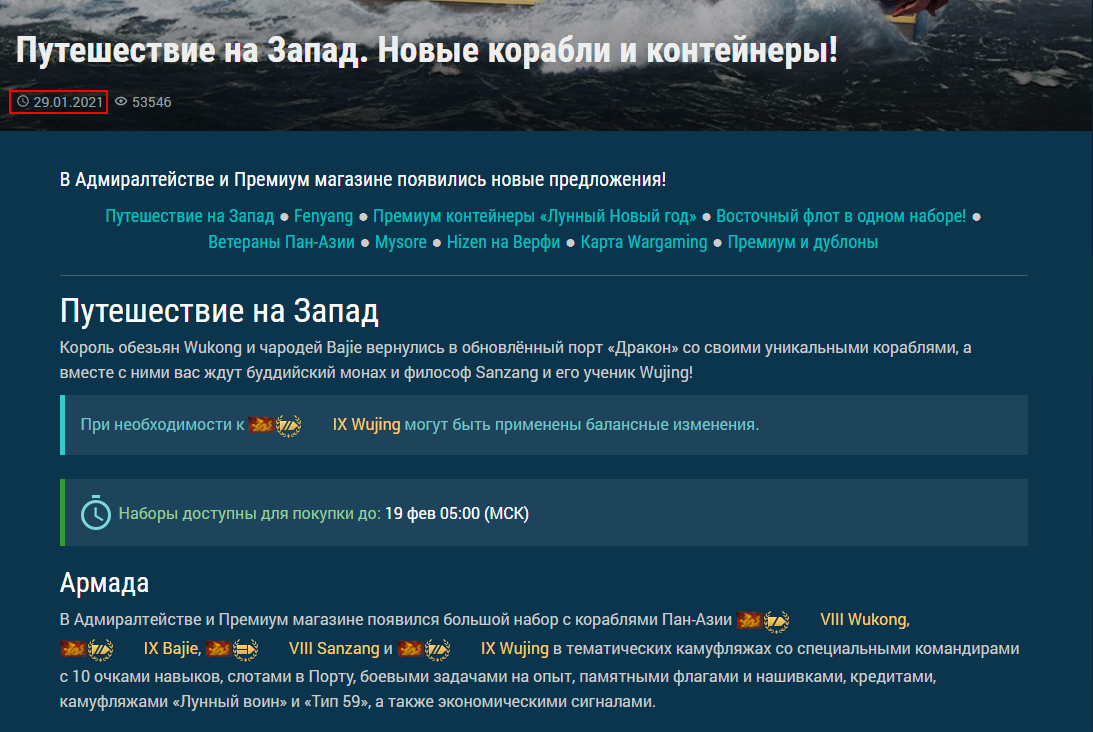Viewport: 1093px width, 732px height.
Task: Open VIII Sanzang ship link
Action: [334, 648]
